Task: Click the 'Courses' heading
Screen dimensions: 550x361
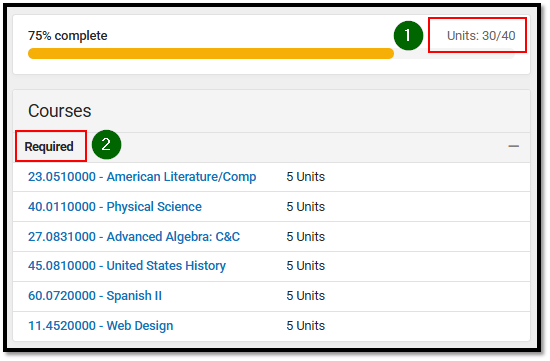Action: [x=60, y=111]
